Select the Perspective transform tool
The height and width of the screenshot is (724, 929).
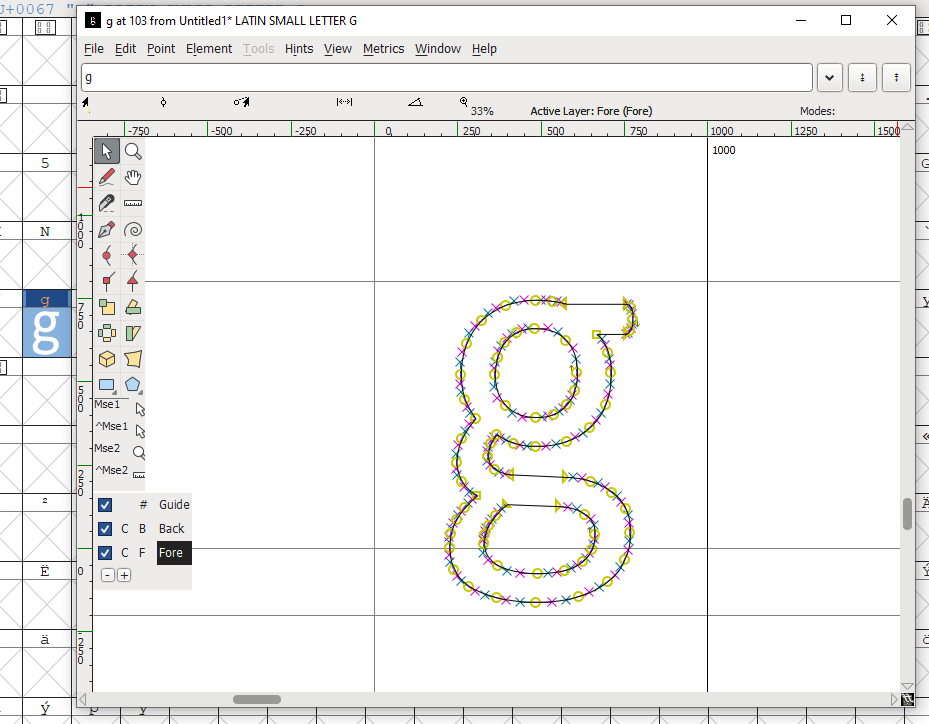[133, 359]
